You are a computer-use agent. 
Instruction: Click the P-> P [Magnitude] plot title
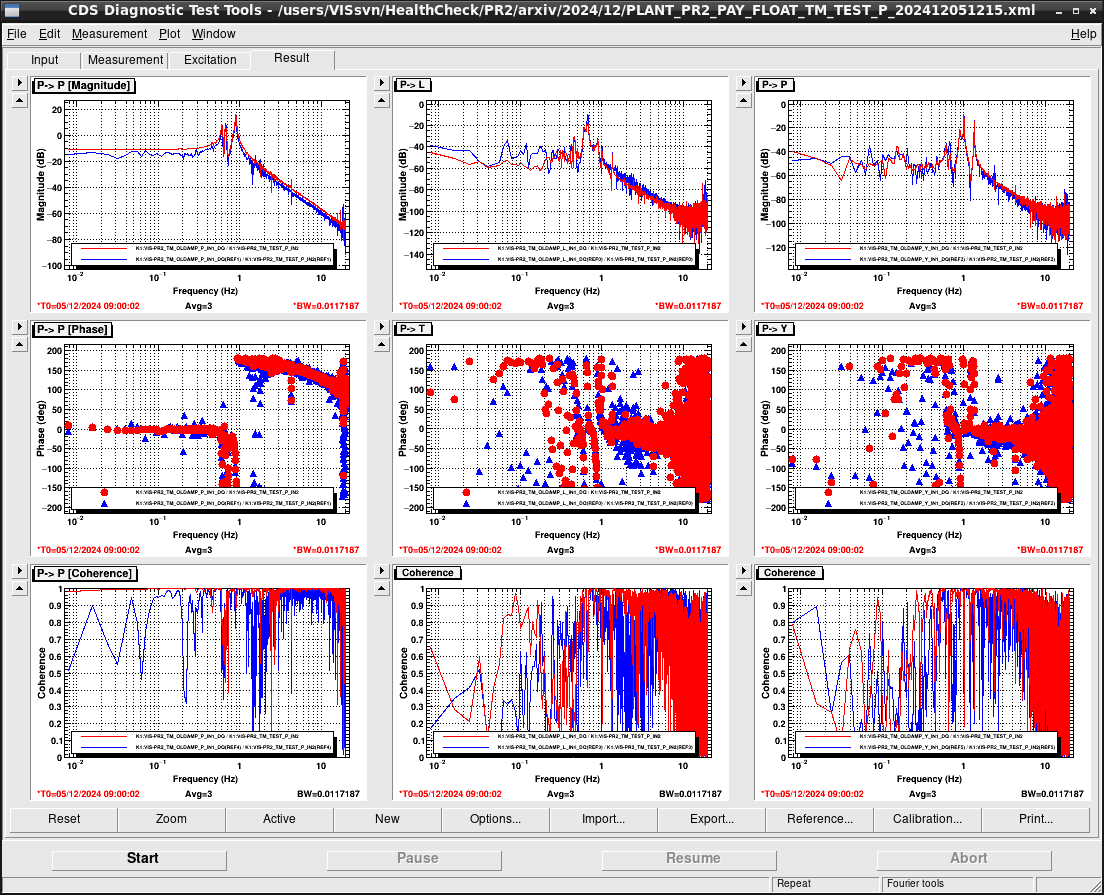(84, 85)
